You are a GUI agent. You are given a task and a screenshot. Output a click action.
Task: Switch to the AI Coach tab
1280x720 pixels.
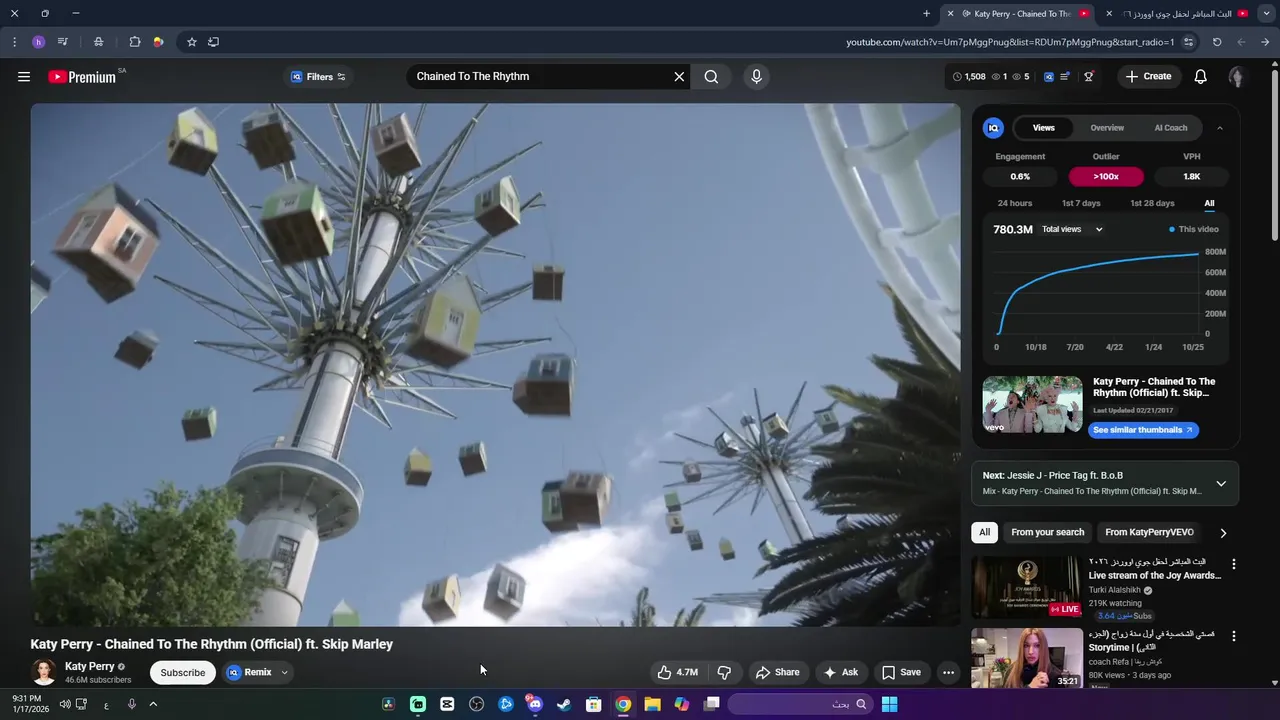pos(1171,128)
